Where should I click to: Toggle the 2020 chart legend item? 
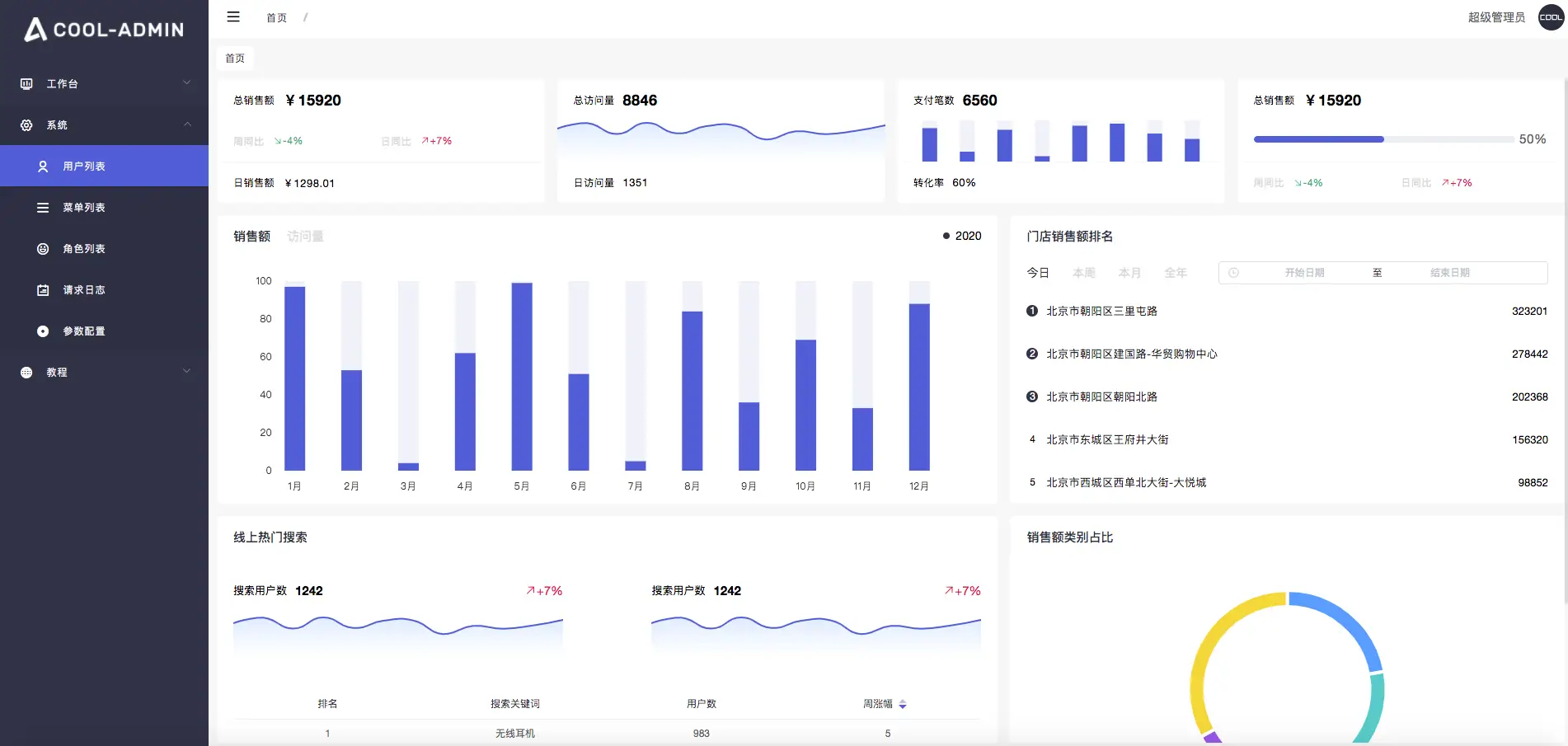click(x=961, y=236)
